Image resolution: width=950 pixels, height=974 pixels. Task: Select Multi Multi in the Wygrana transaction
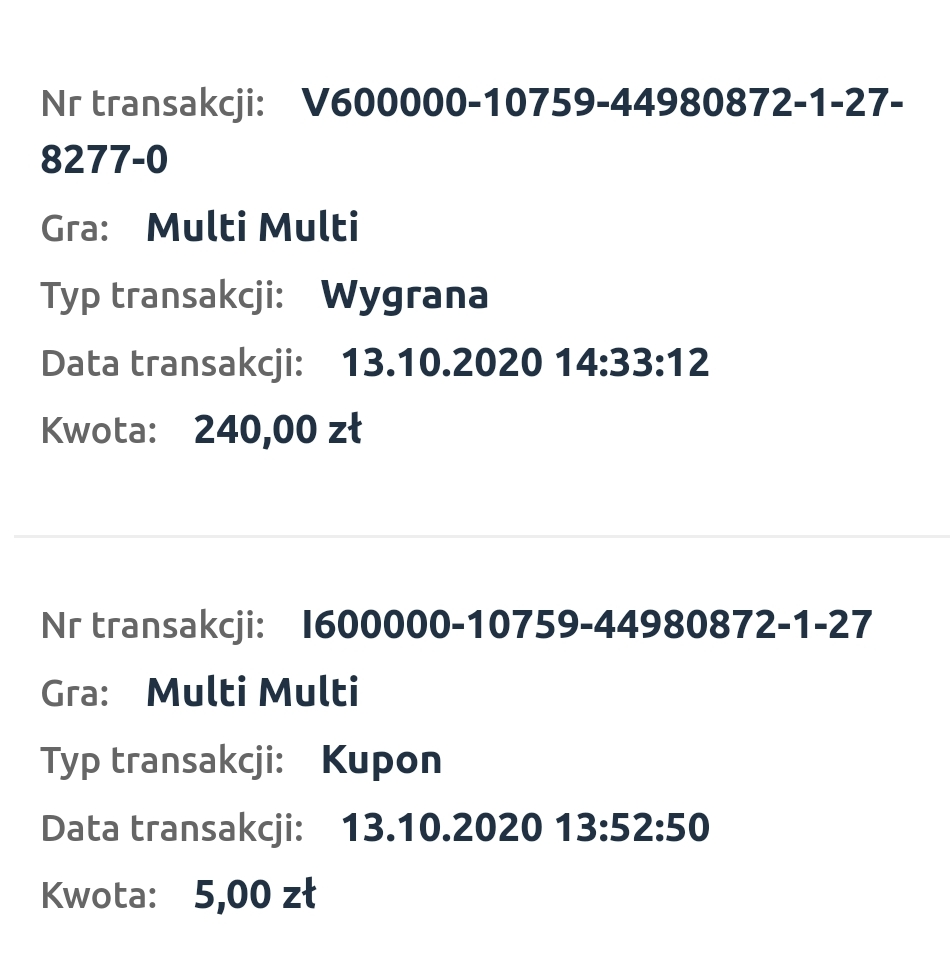(252, 228)
